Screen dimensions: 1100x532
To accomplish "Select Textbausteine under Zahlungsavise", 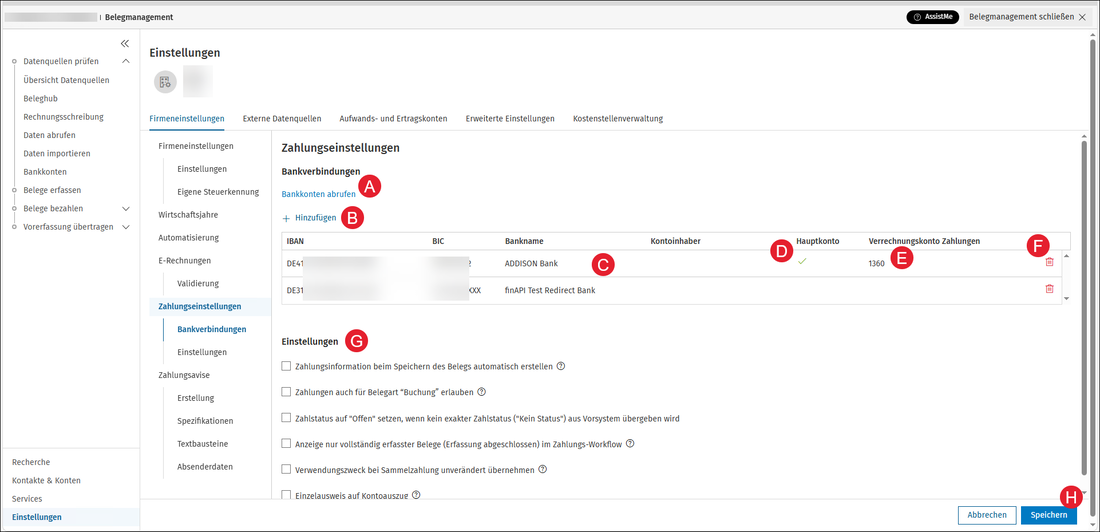I will click(x=203, y=444).
